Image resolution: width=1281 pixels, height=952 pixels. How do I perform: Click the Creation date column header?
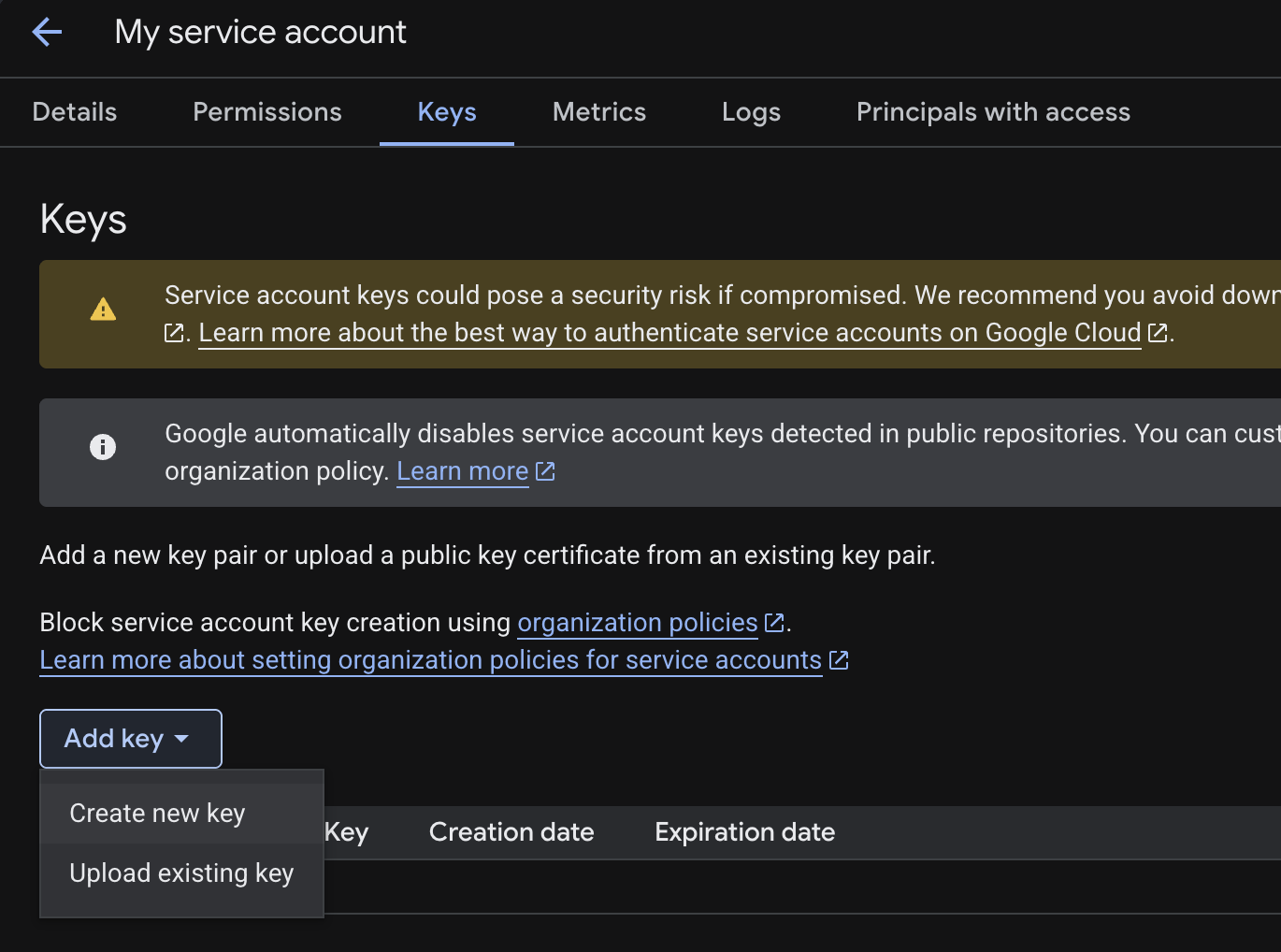[x=511, y=832]
